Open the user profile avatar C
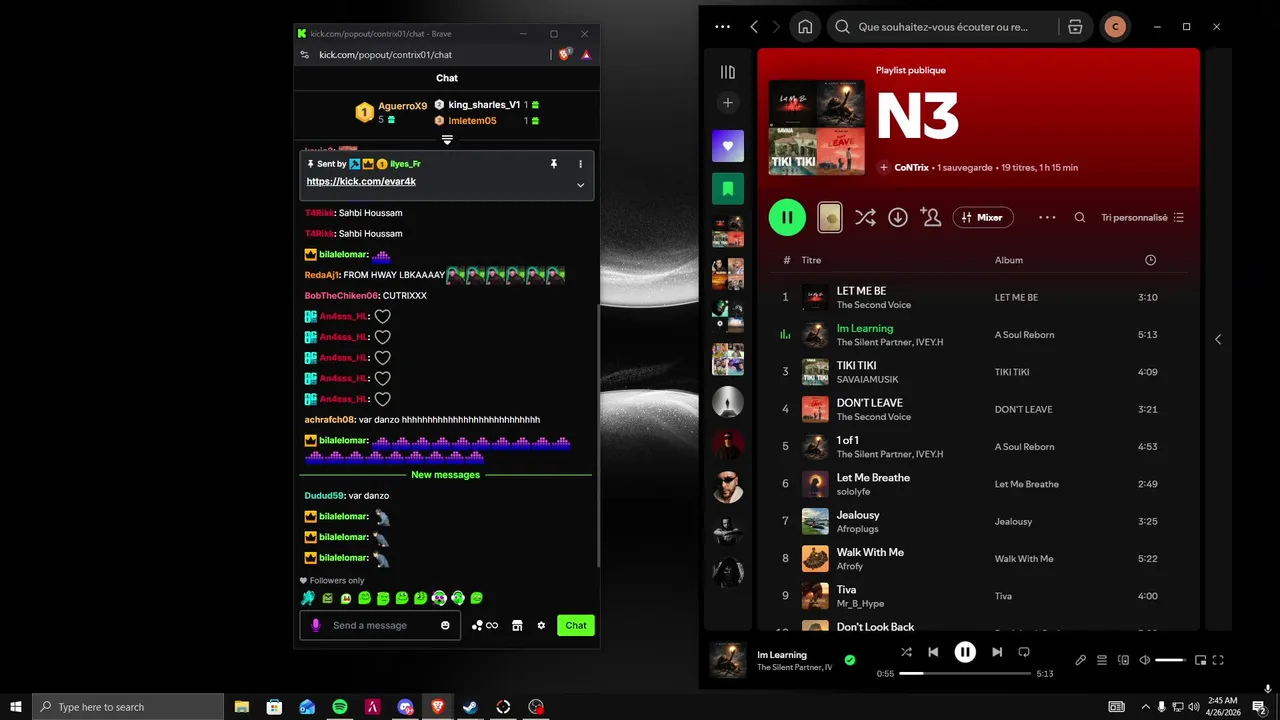This screenshot has height=720, width=1280. (1115, 27)
